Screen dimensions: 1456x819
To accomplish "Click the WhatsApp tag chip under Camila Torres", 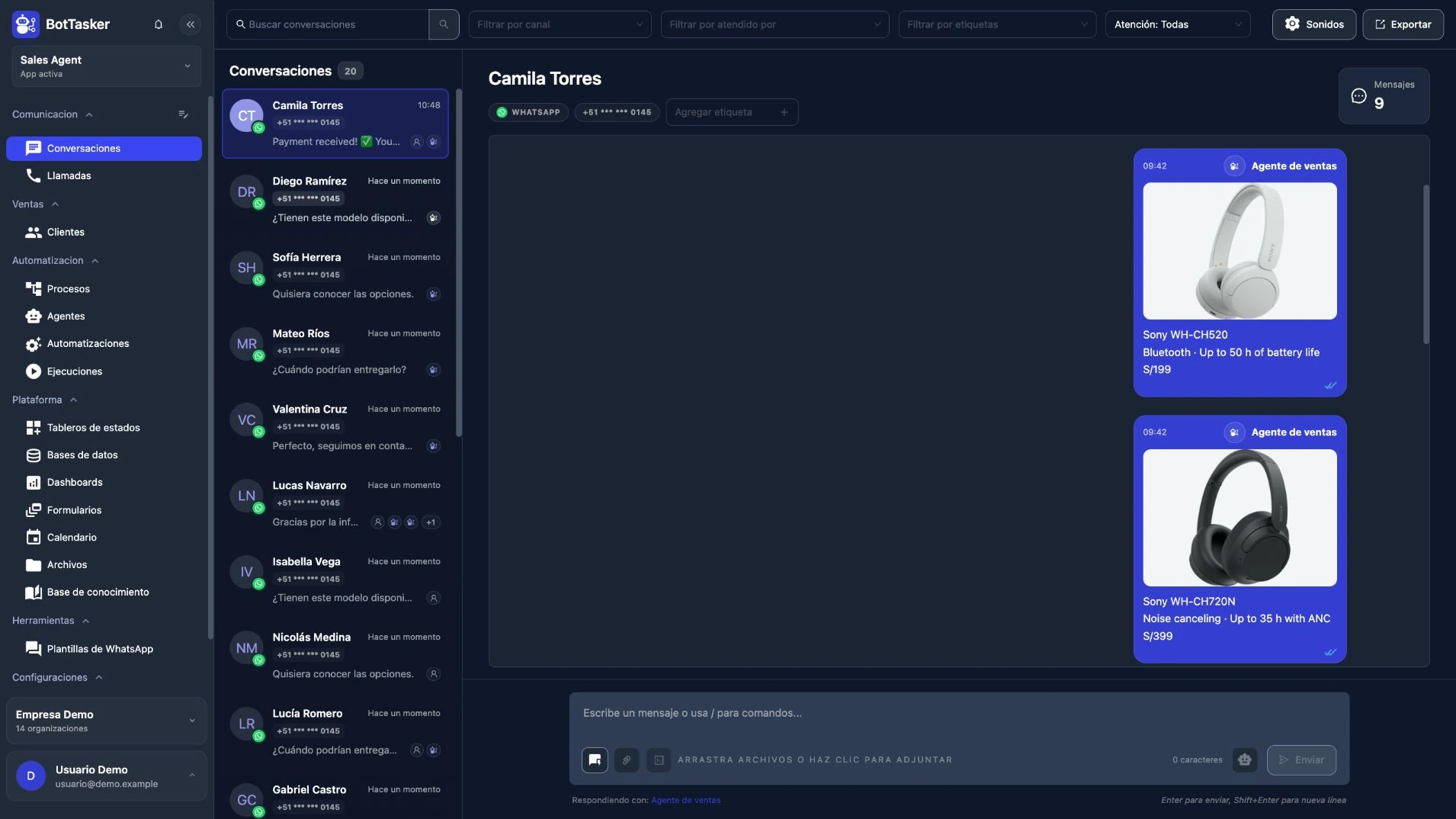I will (528, 112).
